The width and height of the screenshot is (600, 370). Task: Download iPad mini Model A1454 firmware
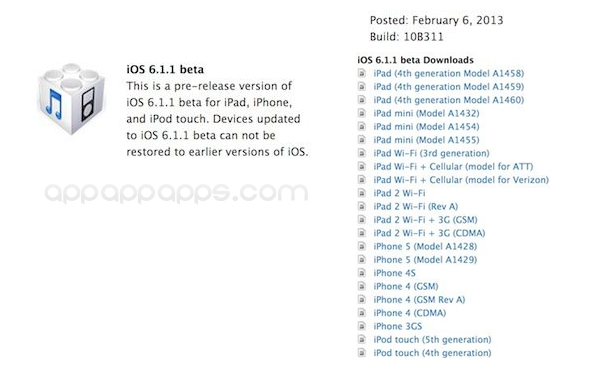click(x=426, y=127)
